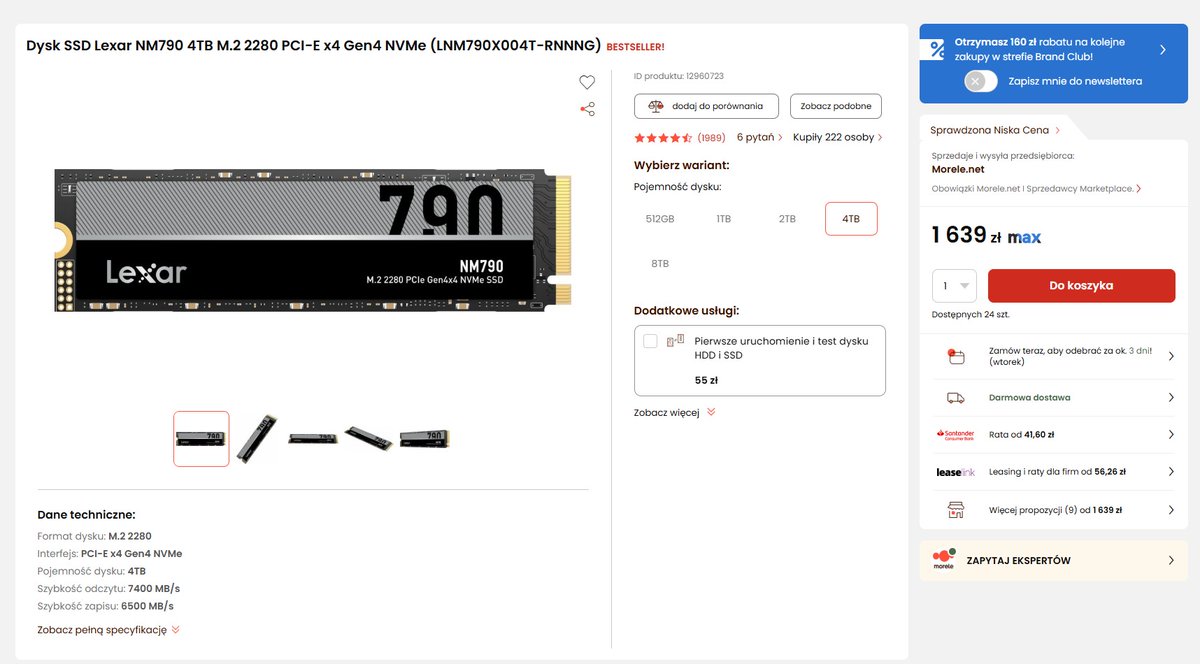Click Zobacz podobne button
The image size is (1200, 664).
(x=836, y=106)
